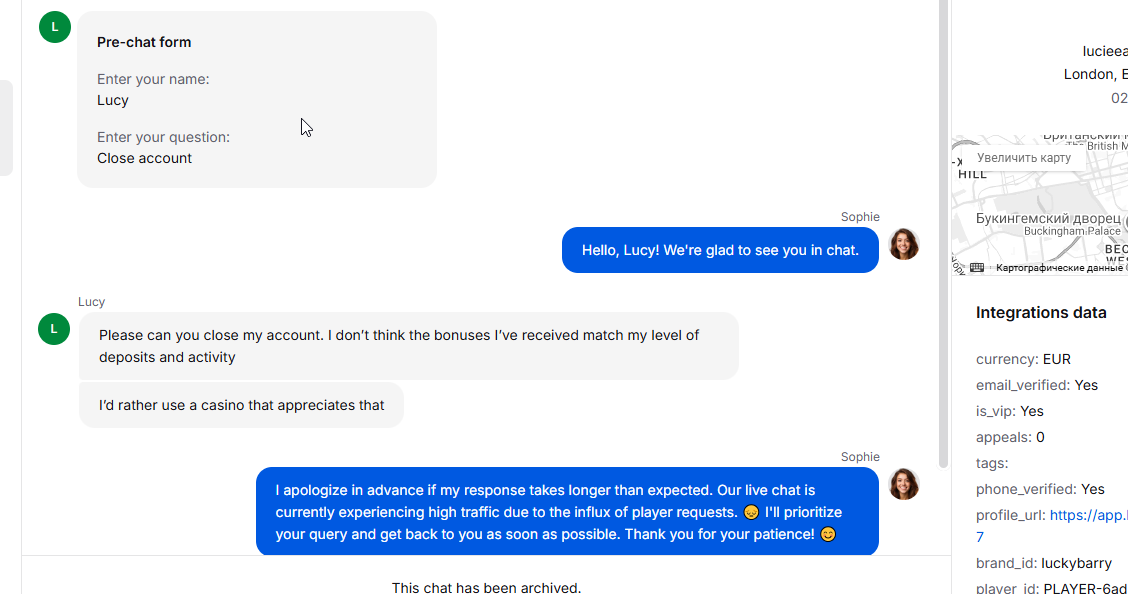Select Lucy's 'I'd rather use a casino' message

coord(241,405)
